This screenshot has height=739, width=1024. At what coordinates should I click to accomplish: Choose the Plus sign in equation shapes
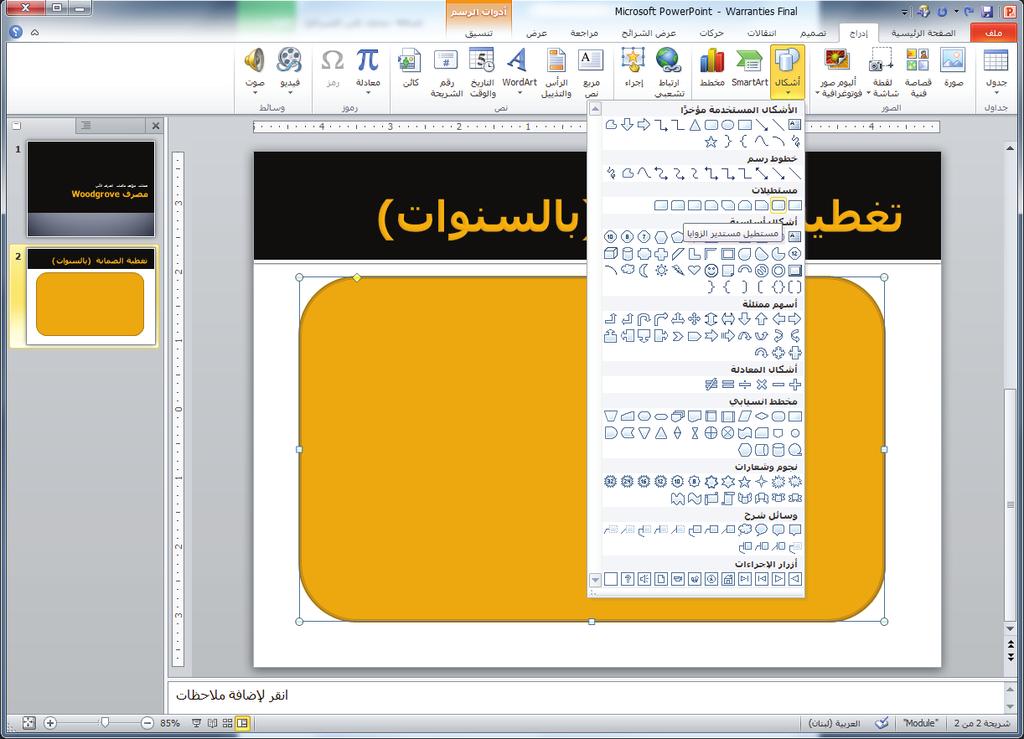pos(795,385)
